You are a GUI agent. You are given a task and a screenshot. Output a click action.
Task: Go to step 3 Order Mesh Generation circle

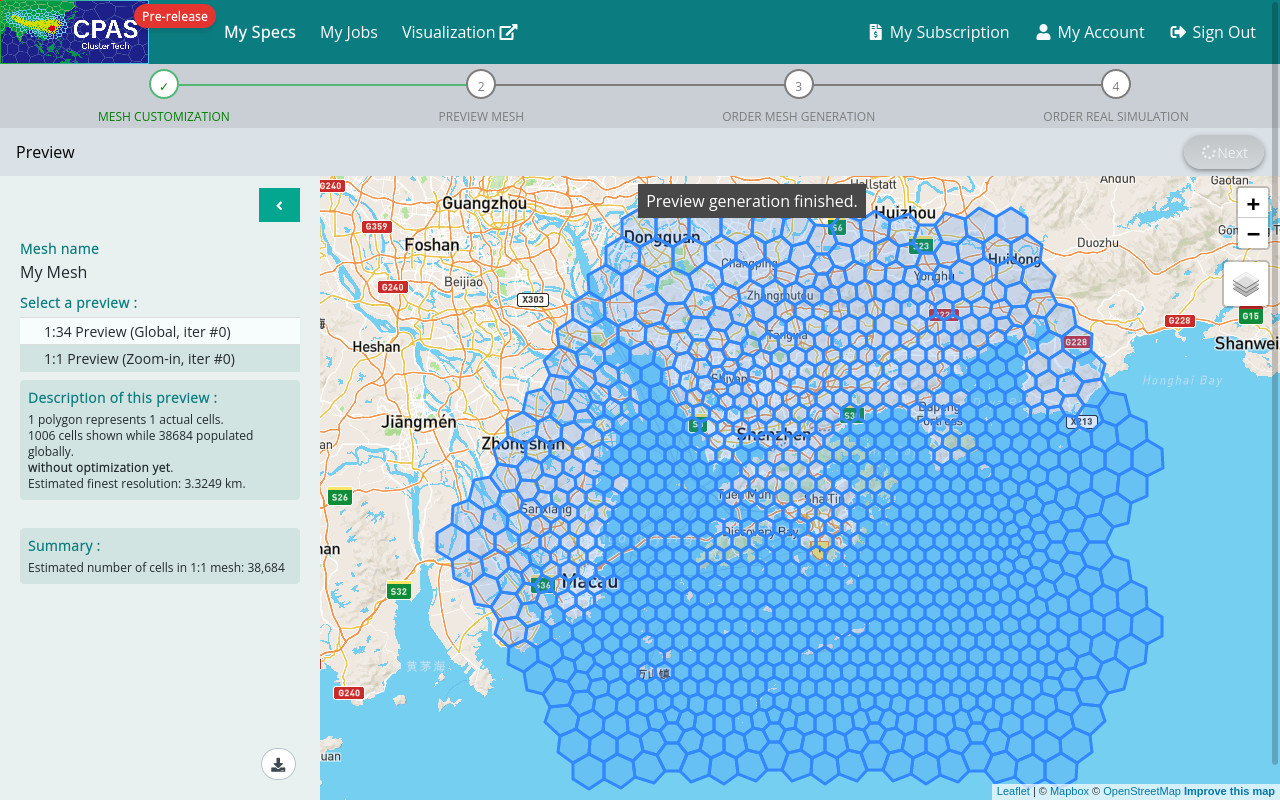798,85
